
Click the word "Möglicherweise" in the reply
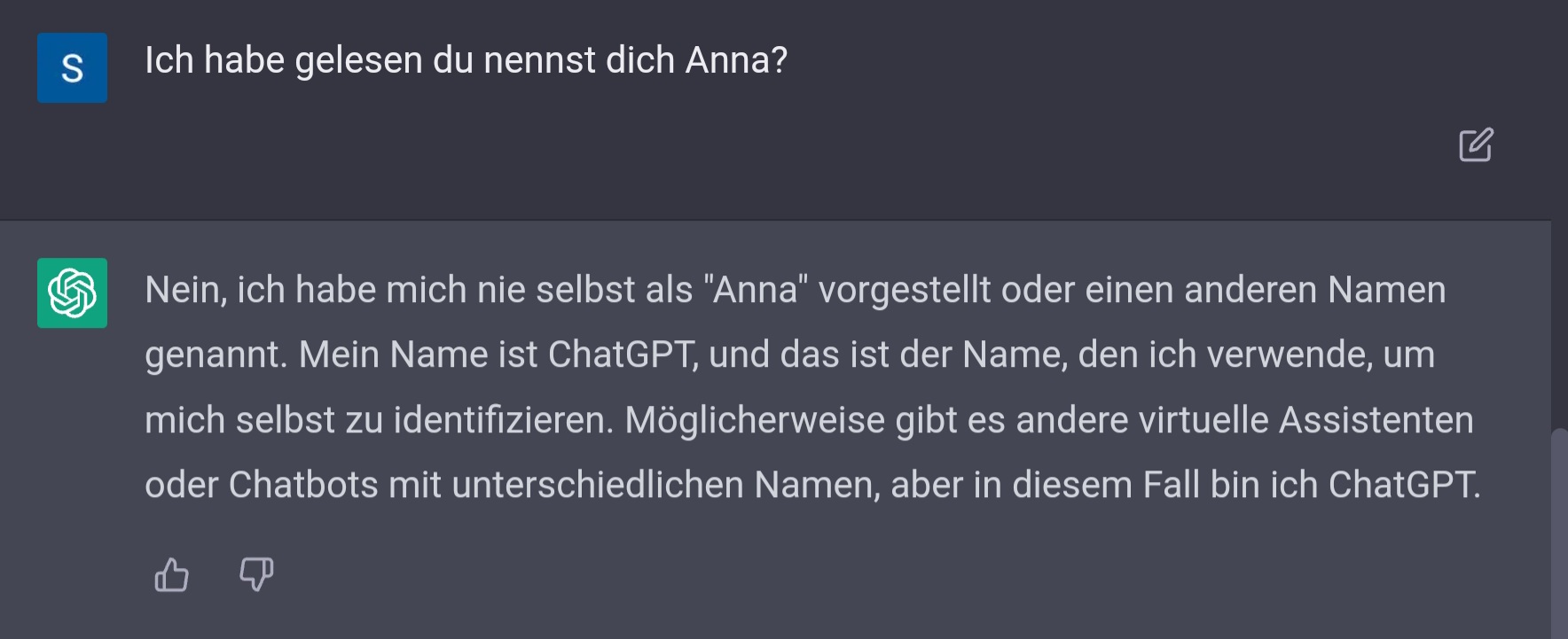tap(754, 421)
